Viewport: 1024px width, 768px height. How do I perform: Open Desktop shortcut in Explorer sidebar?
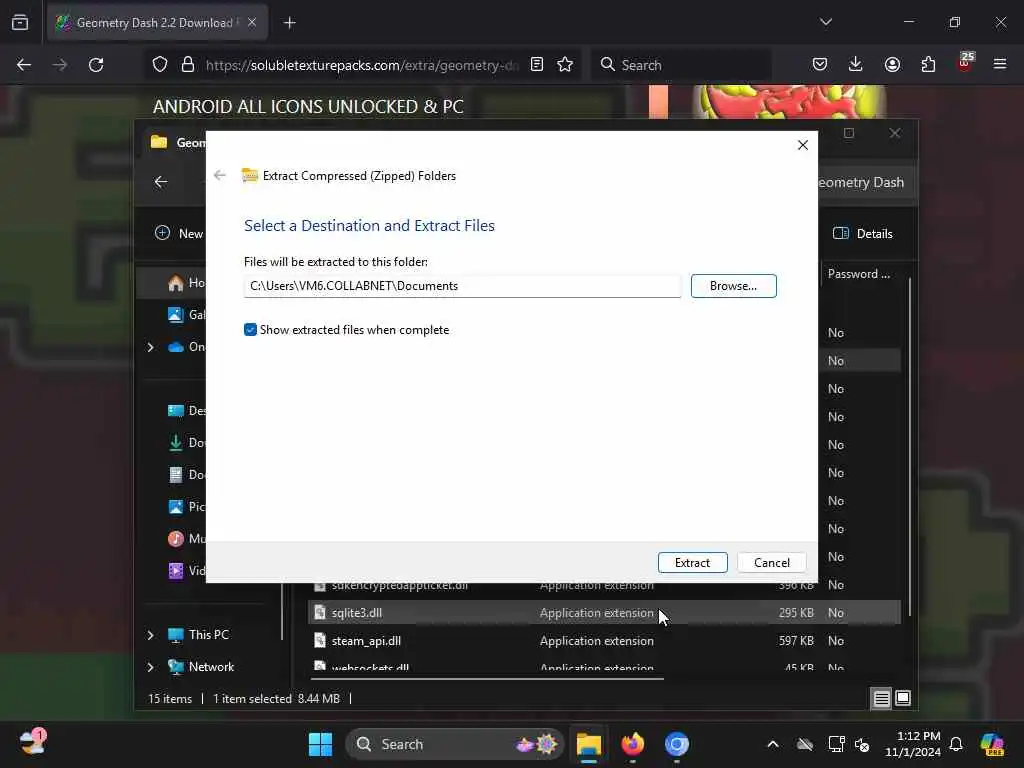coord(186,410)
